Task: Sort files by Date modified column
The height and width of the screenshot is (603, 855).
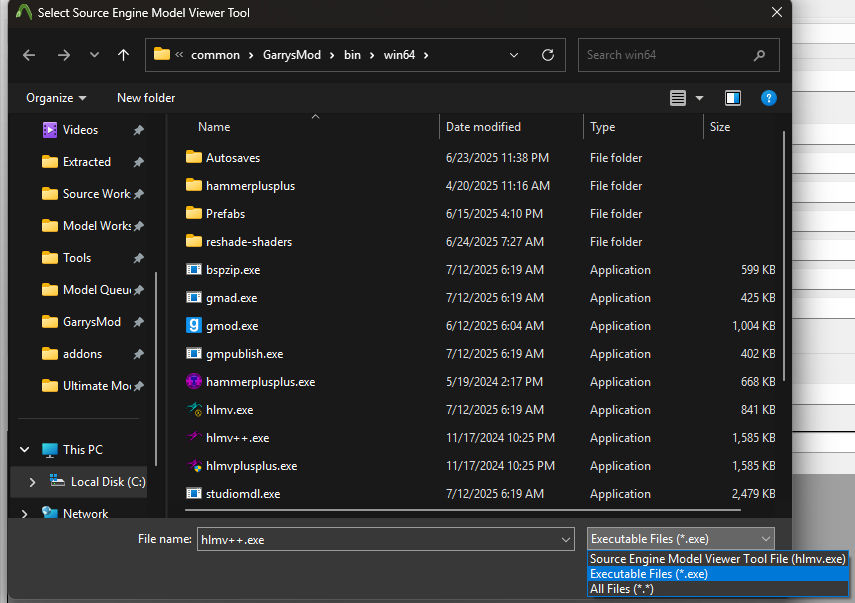Action: pos(483,127)
